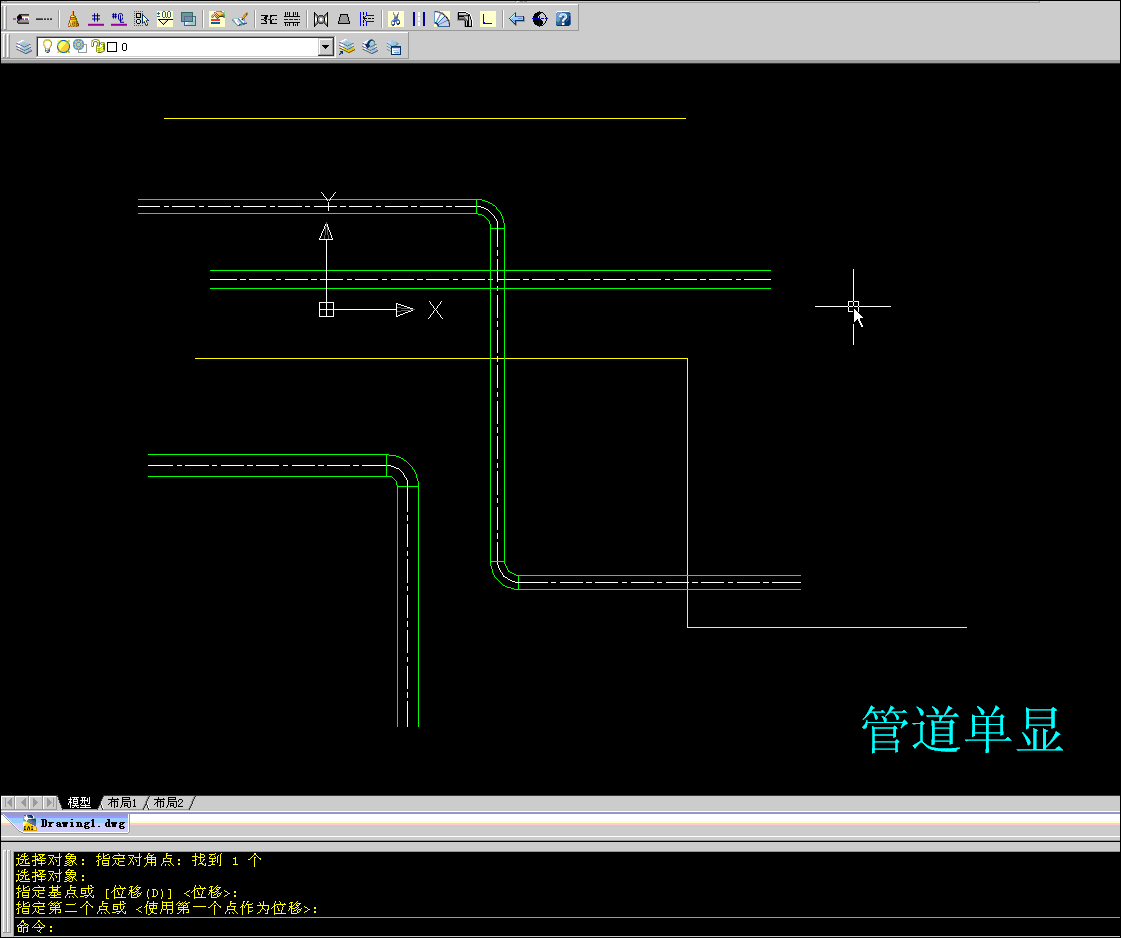Click the blue L-shape icon
Viewport: 1121px width, 938px height.
pyautogui.click(x=488, y=19)
